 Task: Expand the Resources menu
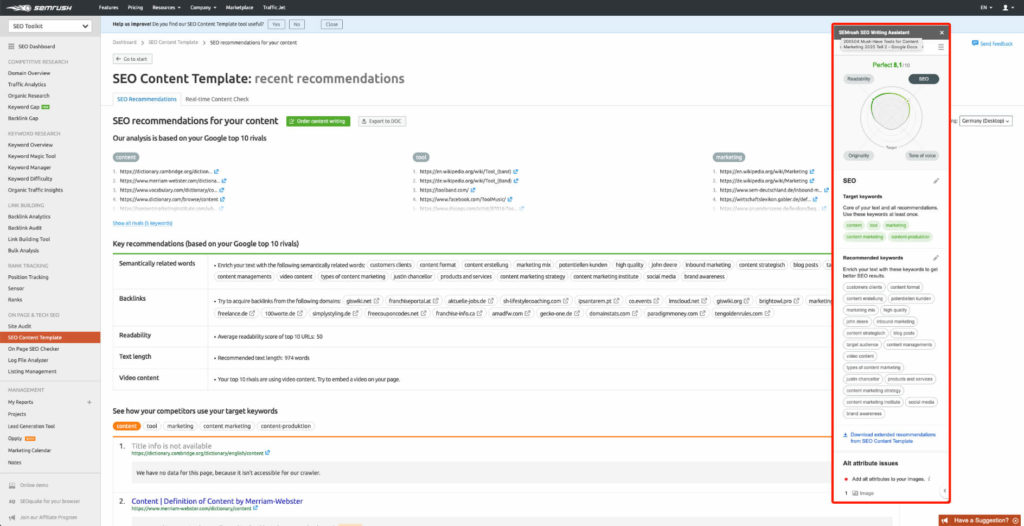click(x=167, y=8)
